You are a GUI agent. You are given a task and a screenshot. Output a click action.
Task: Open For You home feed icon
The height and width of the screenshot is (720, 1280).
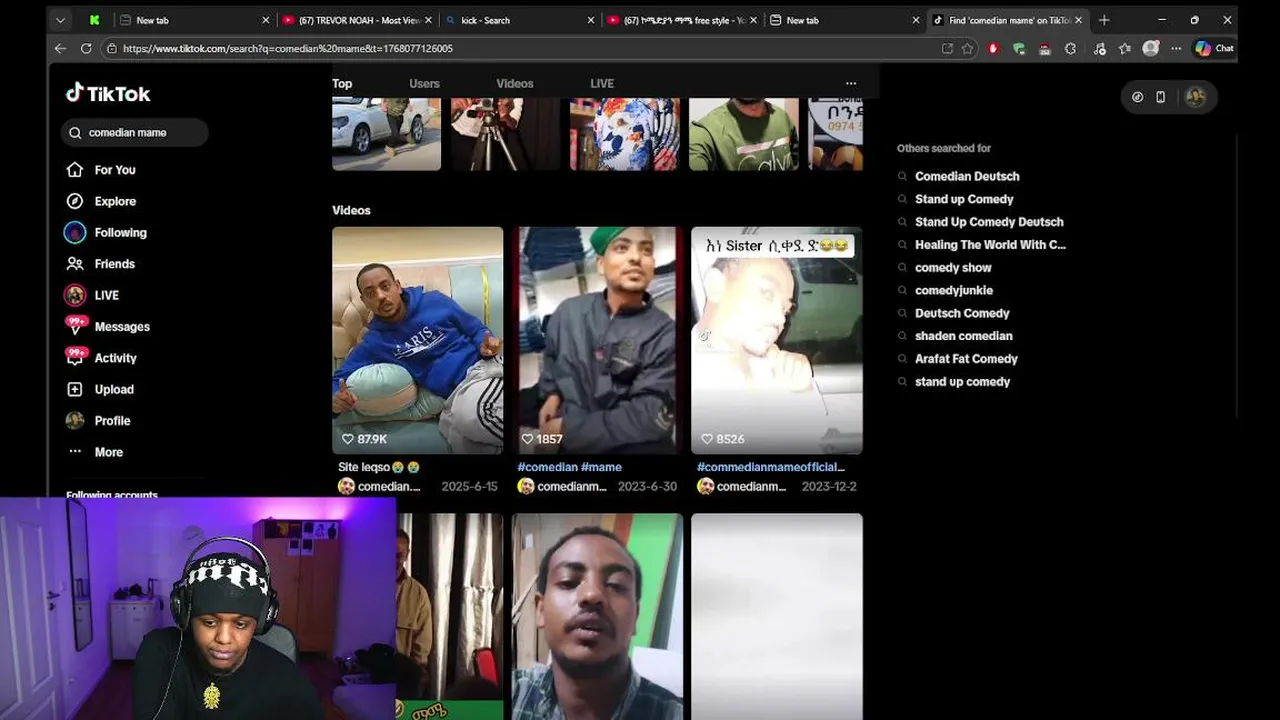(x=75, y=170)
